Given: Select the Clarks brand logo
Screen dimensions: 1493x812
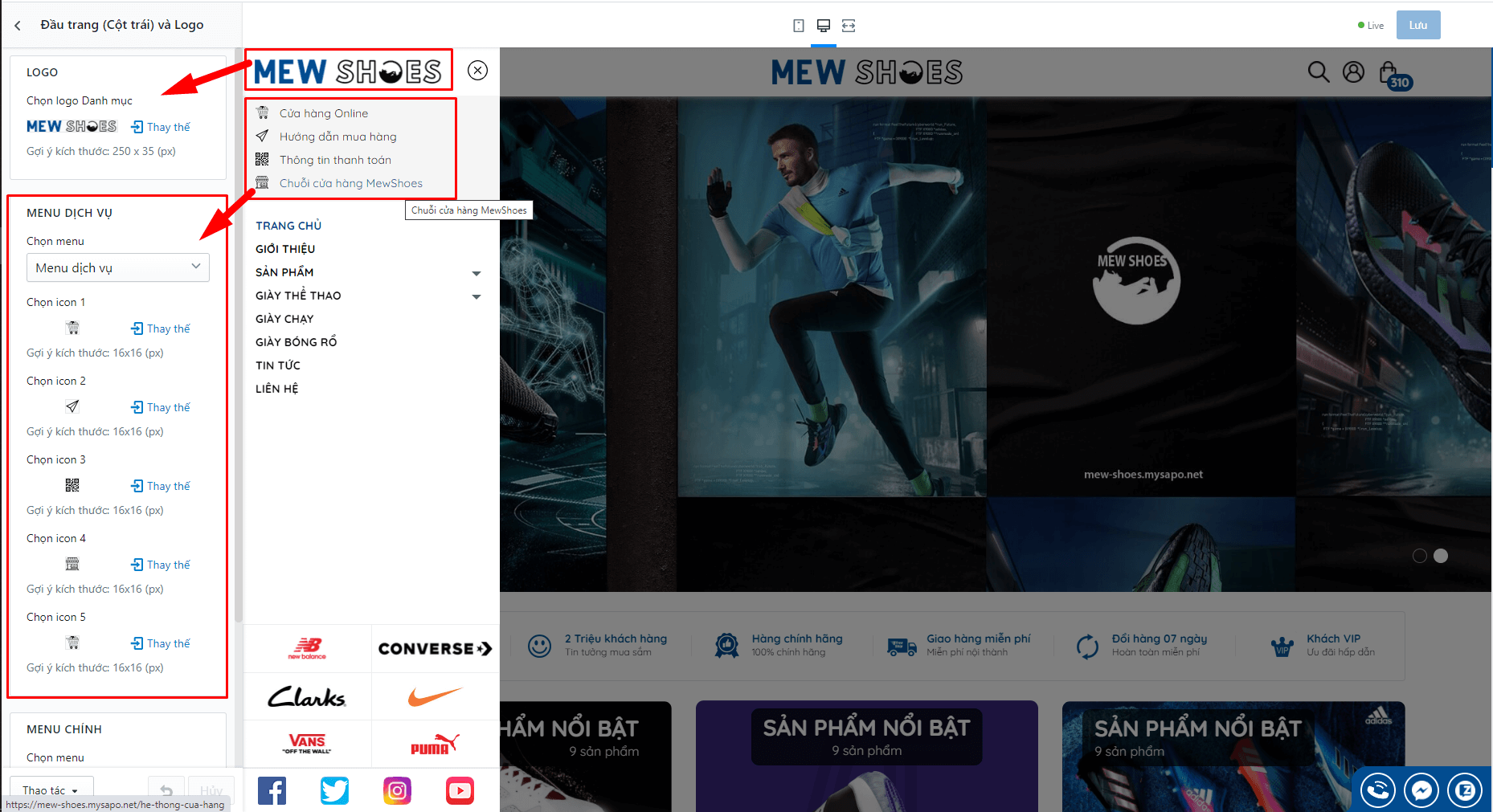Looking at the screenshot, I should coord(307,696).
